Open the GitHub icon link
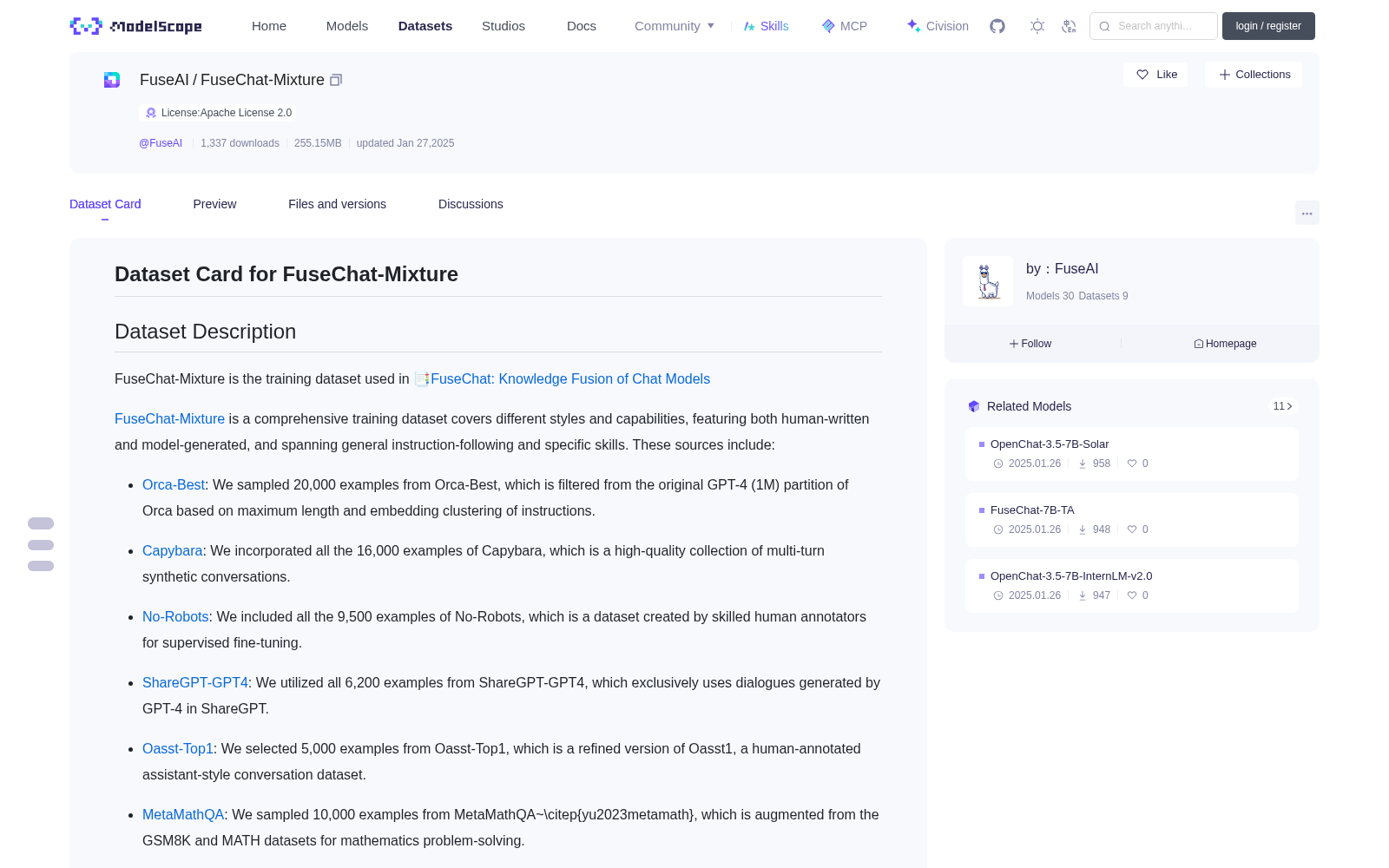The height and width of the screenshot is (868, 1389). pyautogui.click(x=997, y=26)
